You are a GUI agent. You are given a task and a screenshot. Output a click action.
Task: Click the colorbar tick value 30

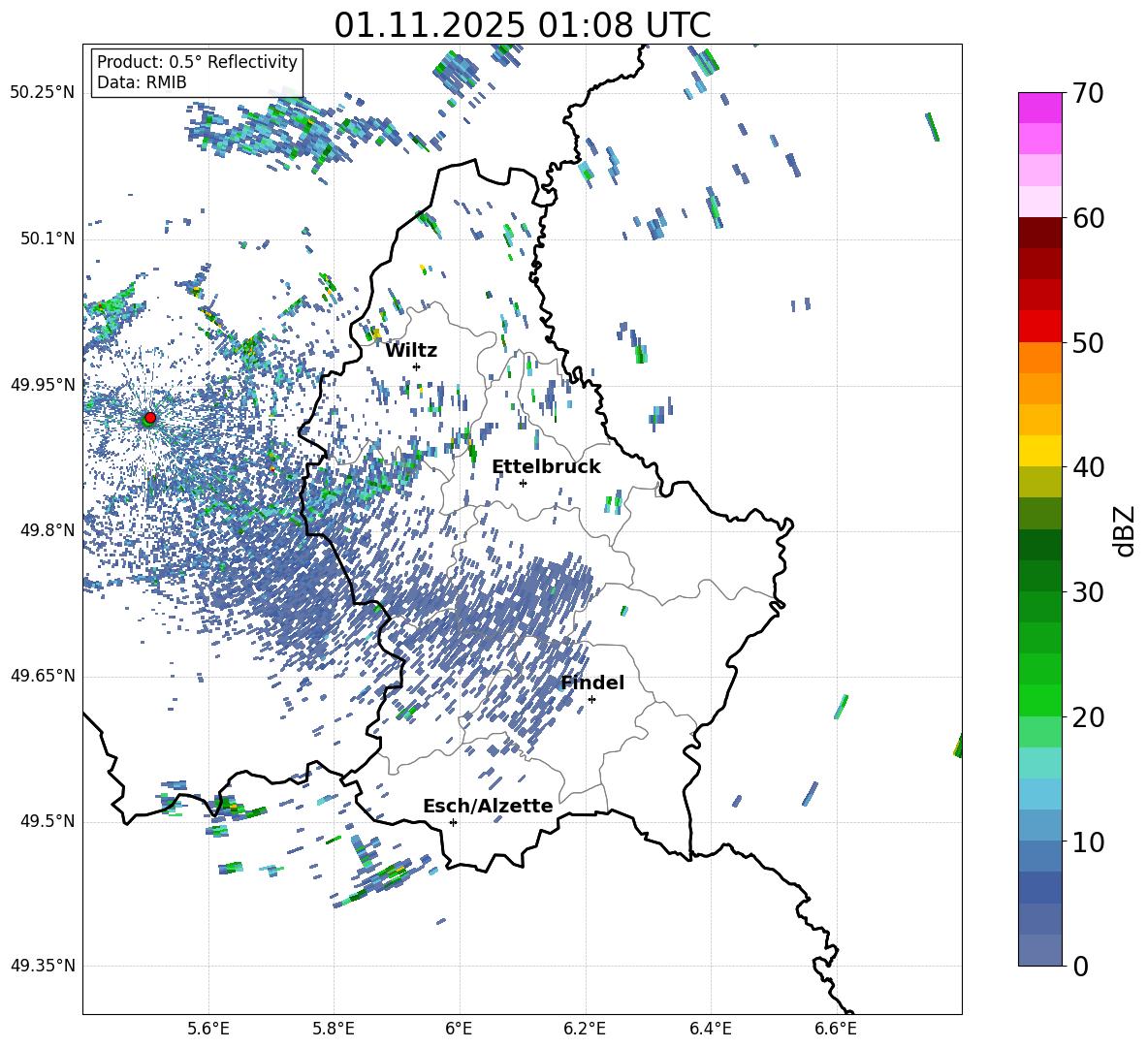pos(1087,592)
